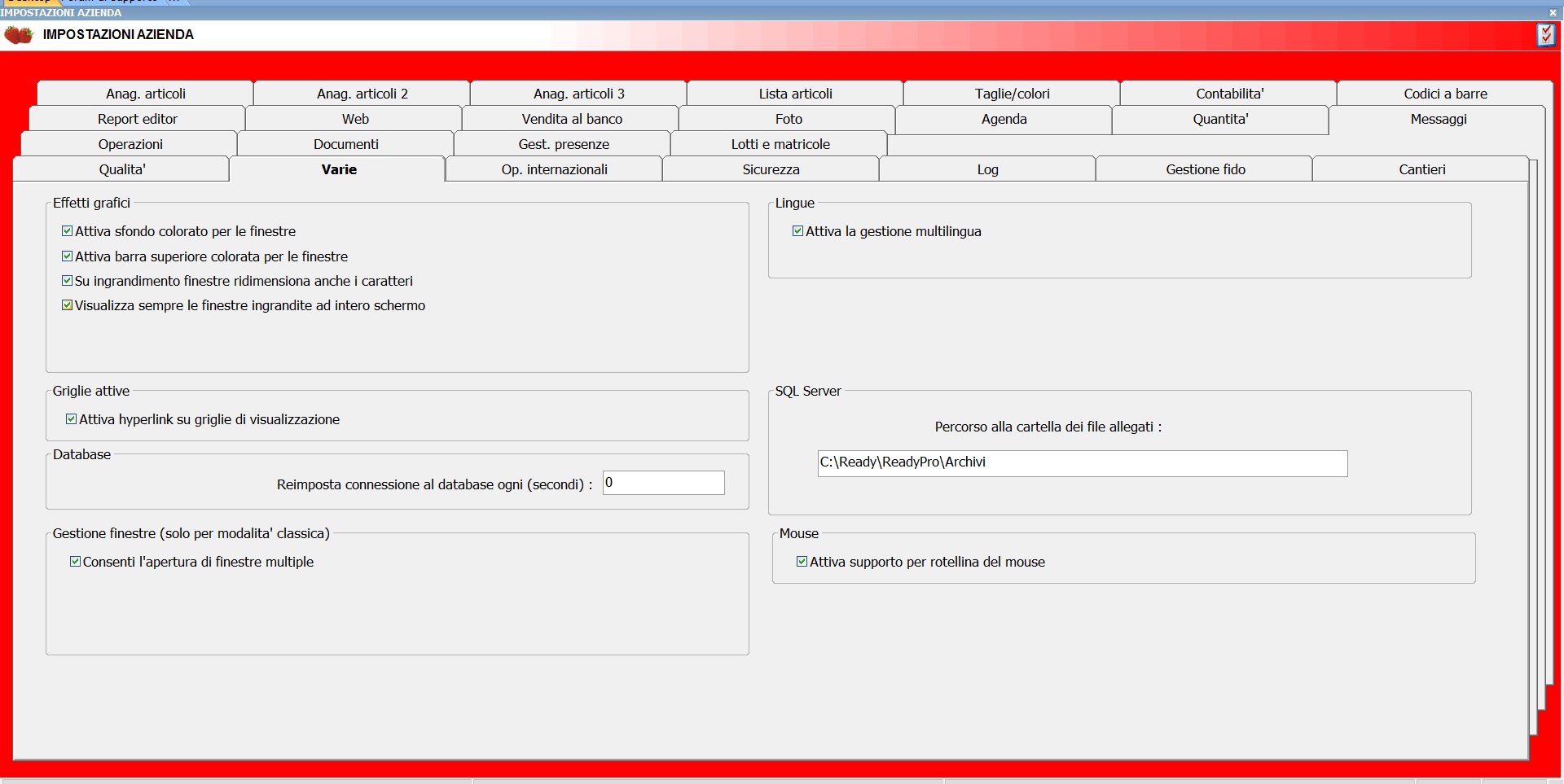1564x784 pixels.
Task: Click the strawberry app icon beside Impostazioni Azienda
Action: tap(19, 35)
